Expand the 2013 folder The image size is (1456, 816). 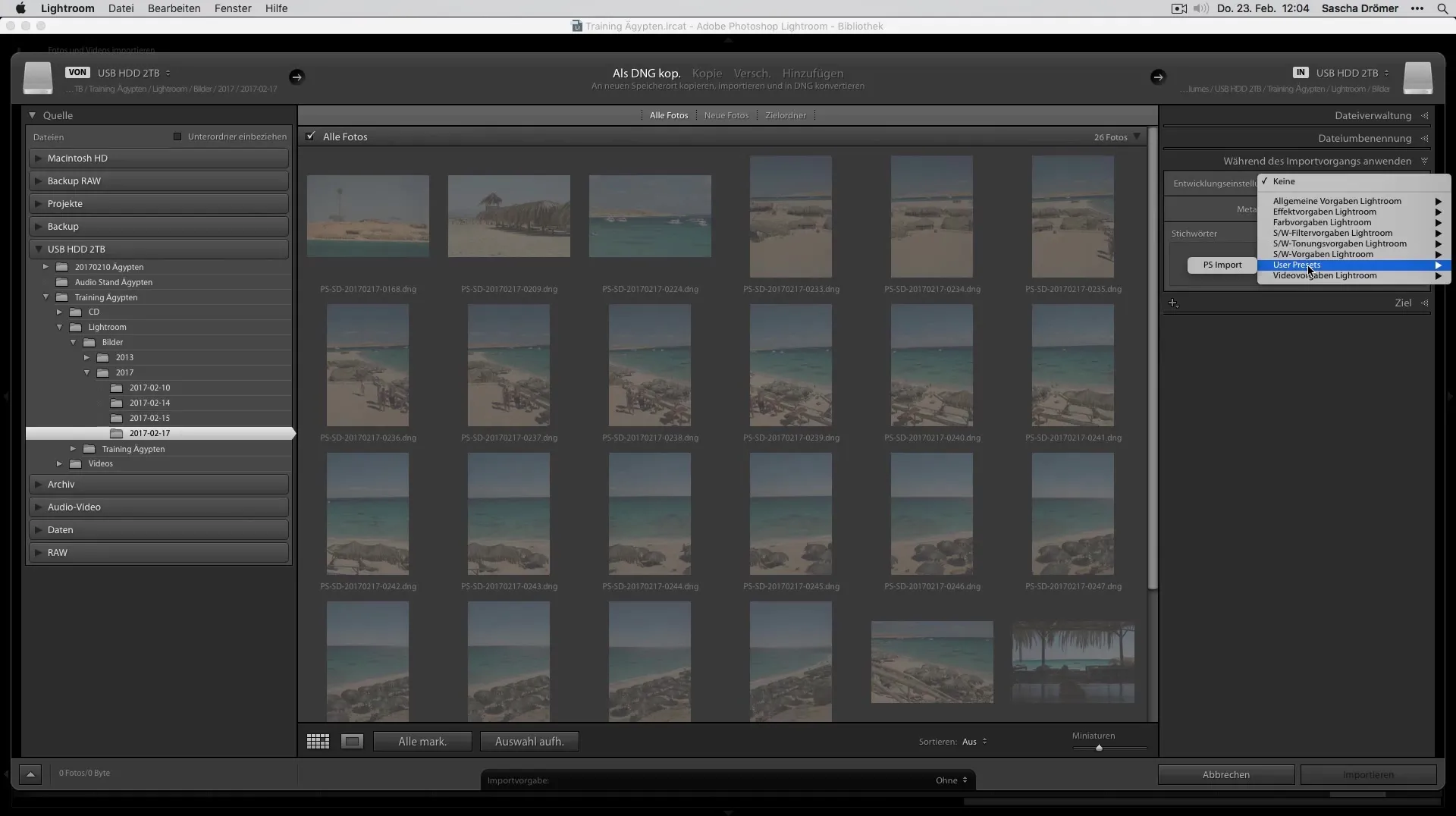point(86,357)
